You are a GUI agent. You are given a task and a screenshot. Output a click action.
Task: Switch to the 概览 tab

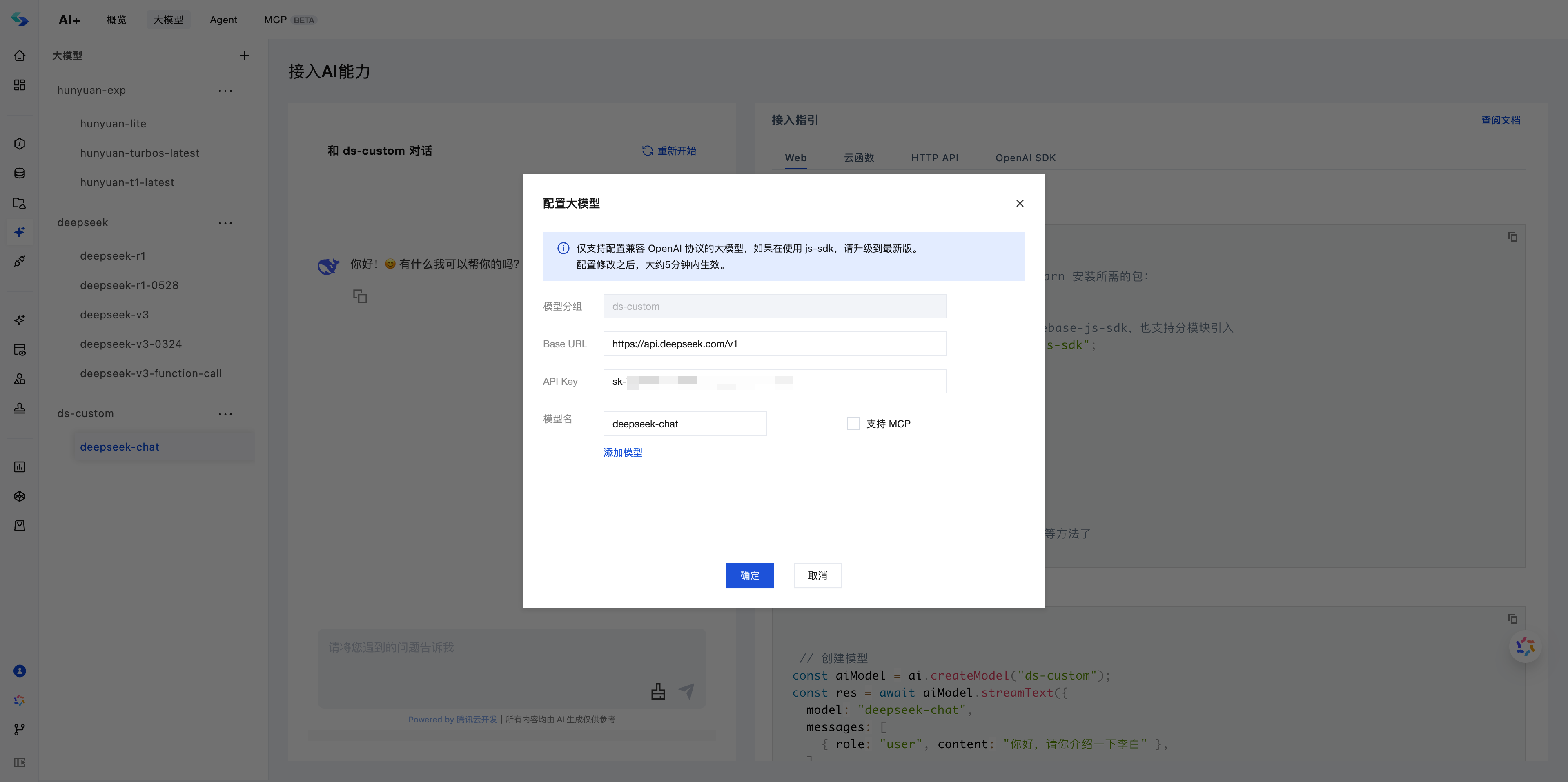[116, 20]
